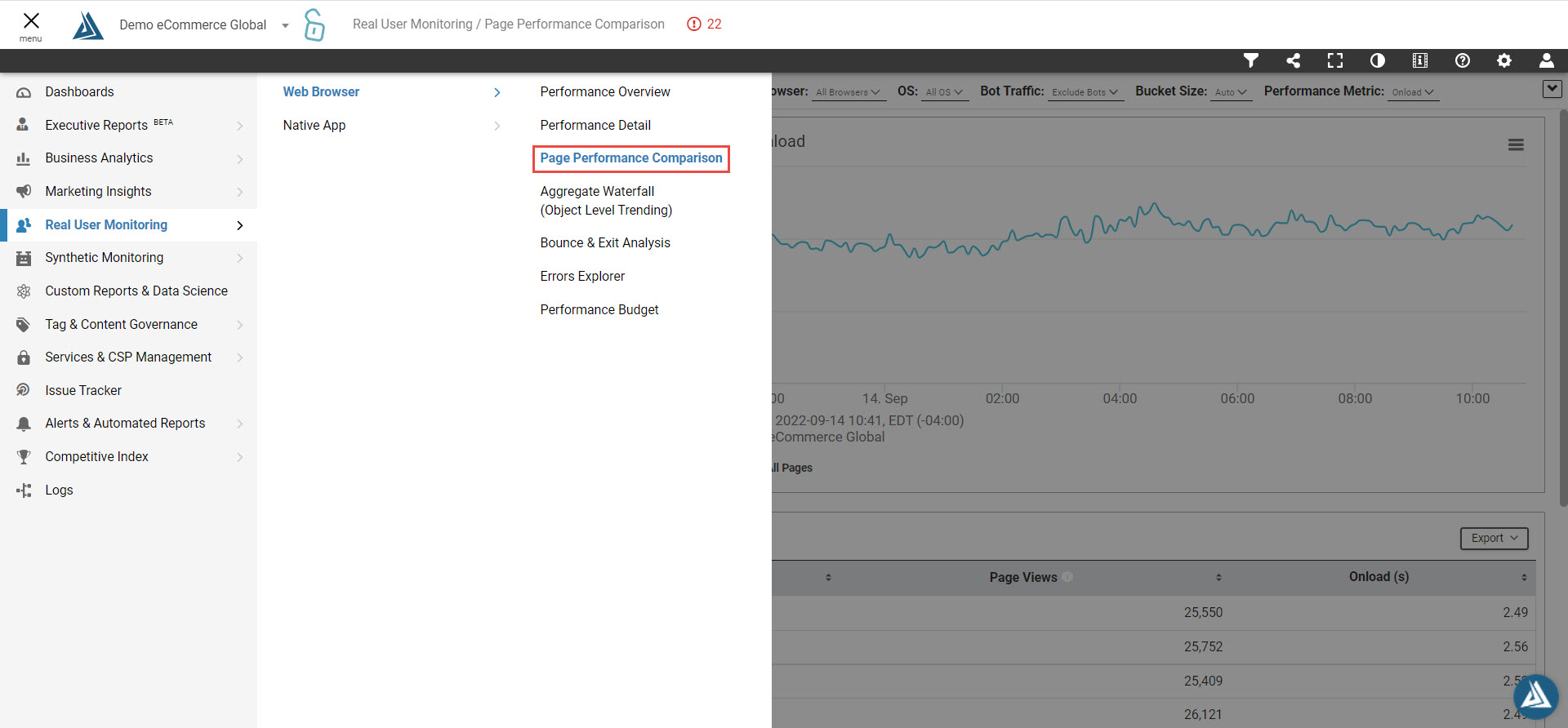This screenshot has height=728, width=1568.
Task: Expand Executive Reports chevron
Action: pyautogui.click(x=240, y=126)
